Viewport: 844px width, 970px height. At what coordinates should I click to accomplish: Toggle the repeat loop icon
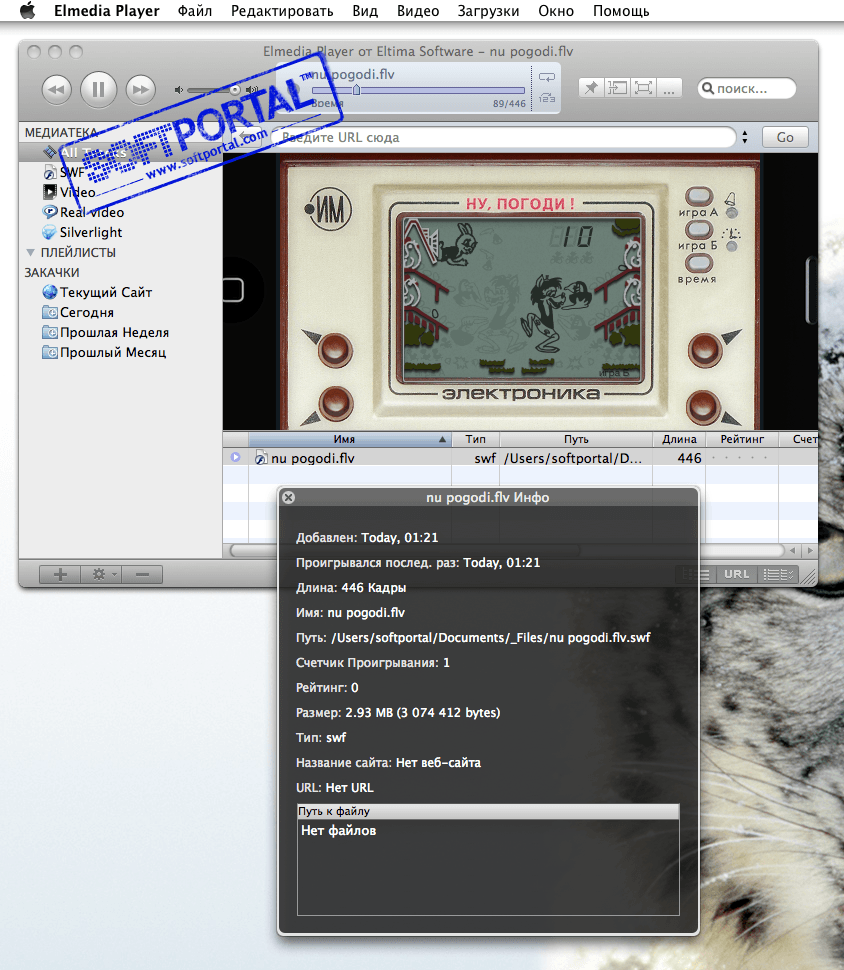[x=547, y=77]
